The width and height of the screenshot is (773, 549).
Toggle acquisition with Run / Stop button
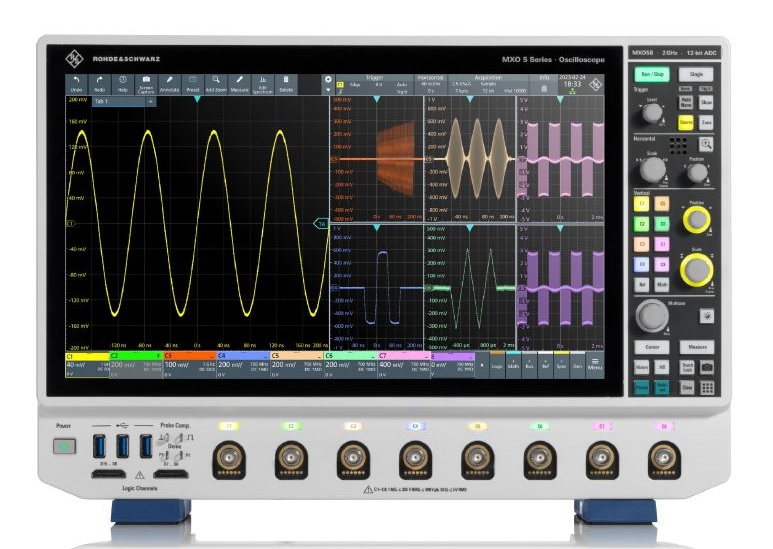point(652,74)
